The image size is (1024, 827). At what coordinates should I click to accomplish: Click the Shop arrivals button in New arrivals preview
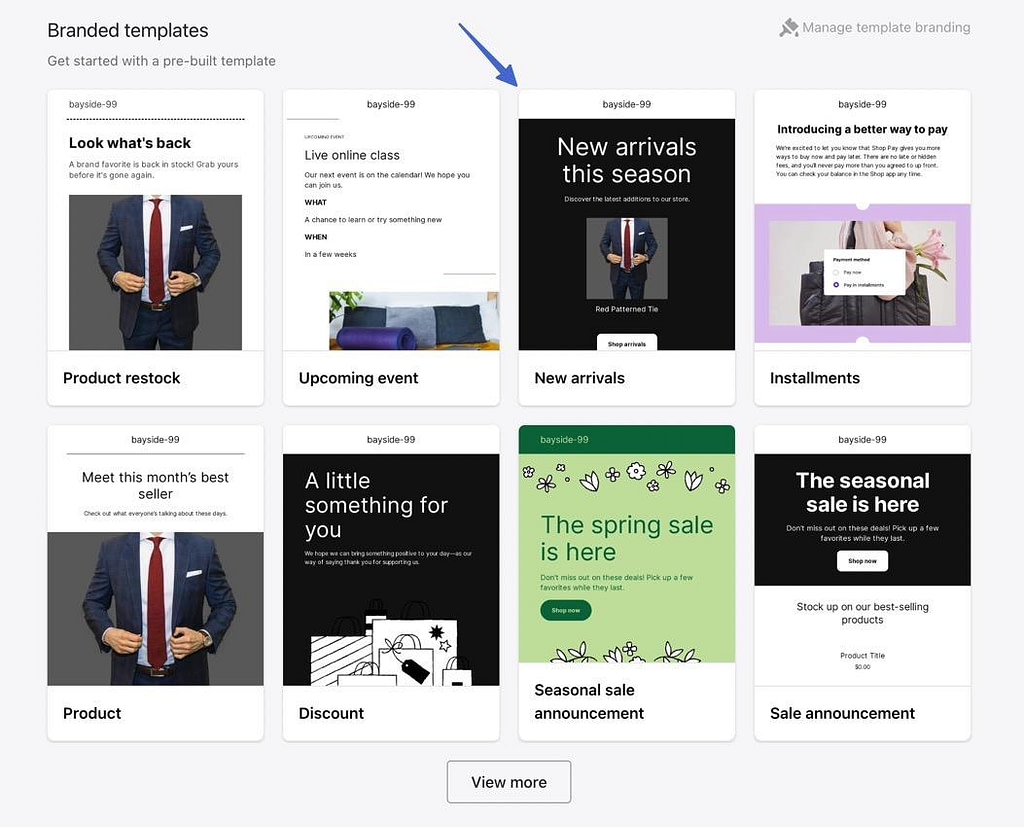tap(626, 343)
